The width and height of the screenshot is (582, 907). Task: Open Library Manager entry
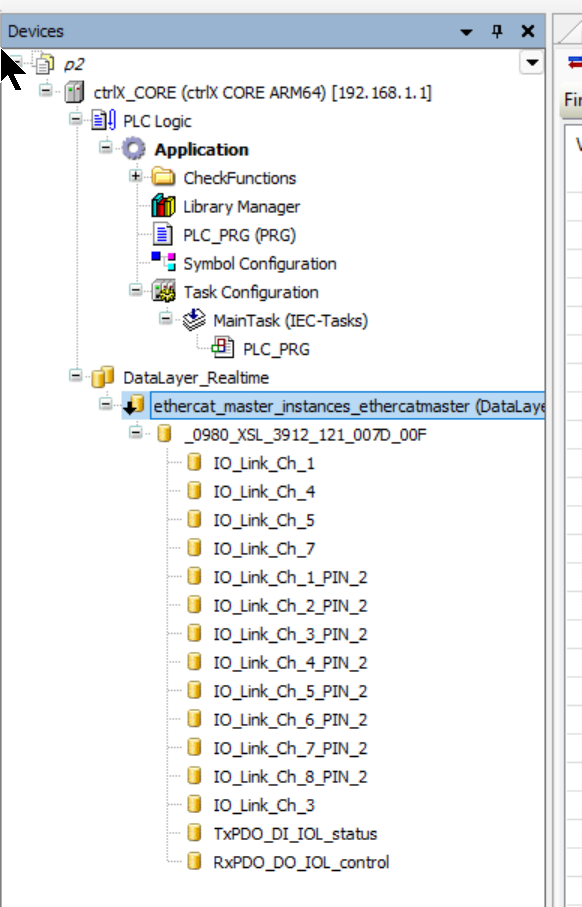[x=241, y=207]
